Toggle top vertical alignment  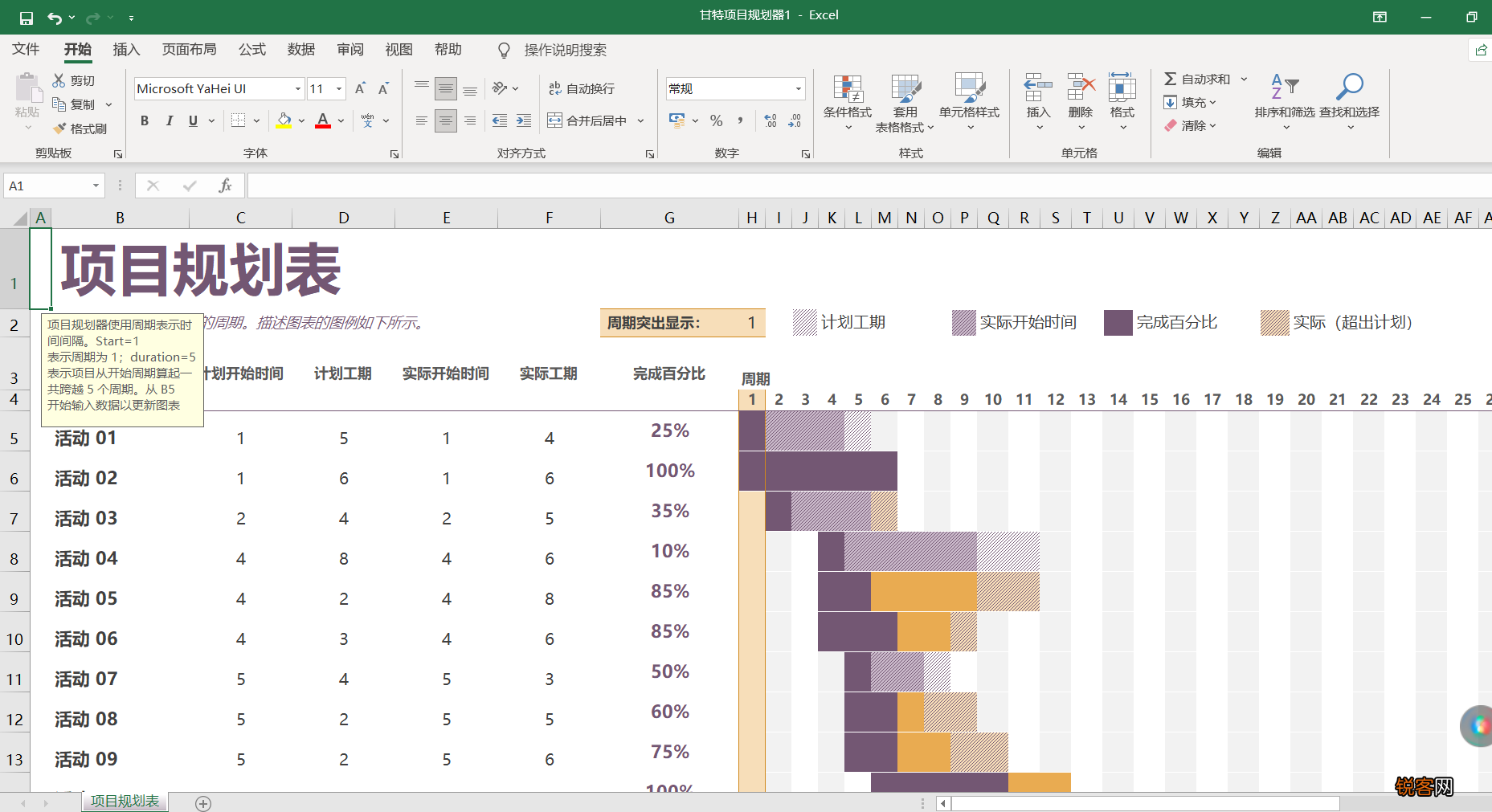coord(422,88)
